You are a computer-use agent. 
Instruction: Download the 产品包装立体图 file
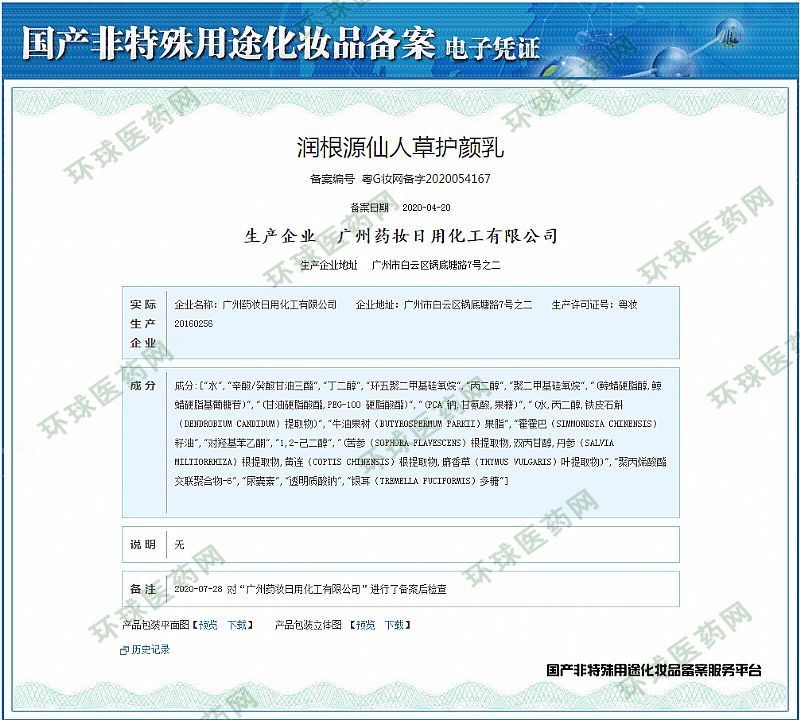pyautogui.click(x=395, y=625)
